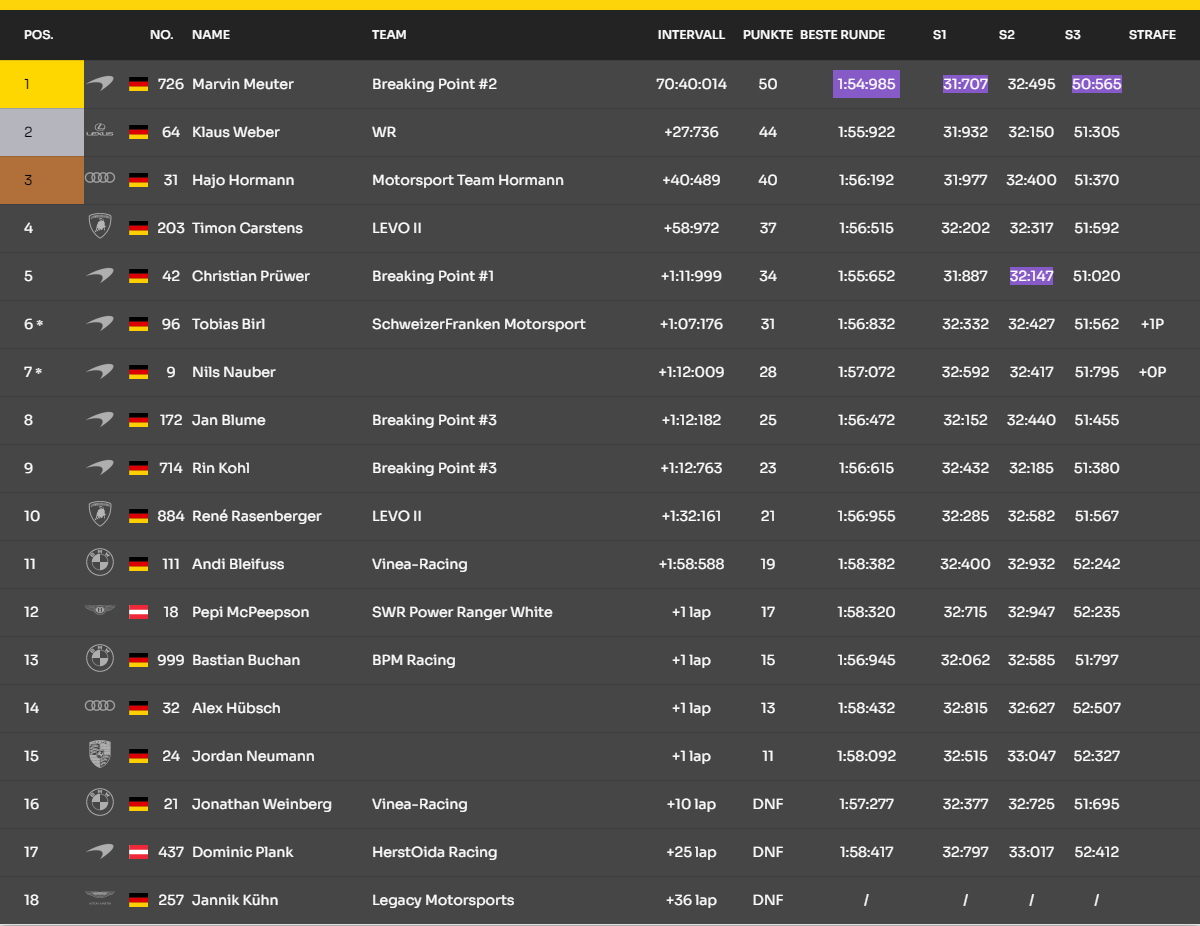Click the Austrian flag next to Dominic Plank

click(138, 852)
